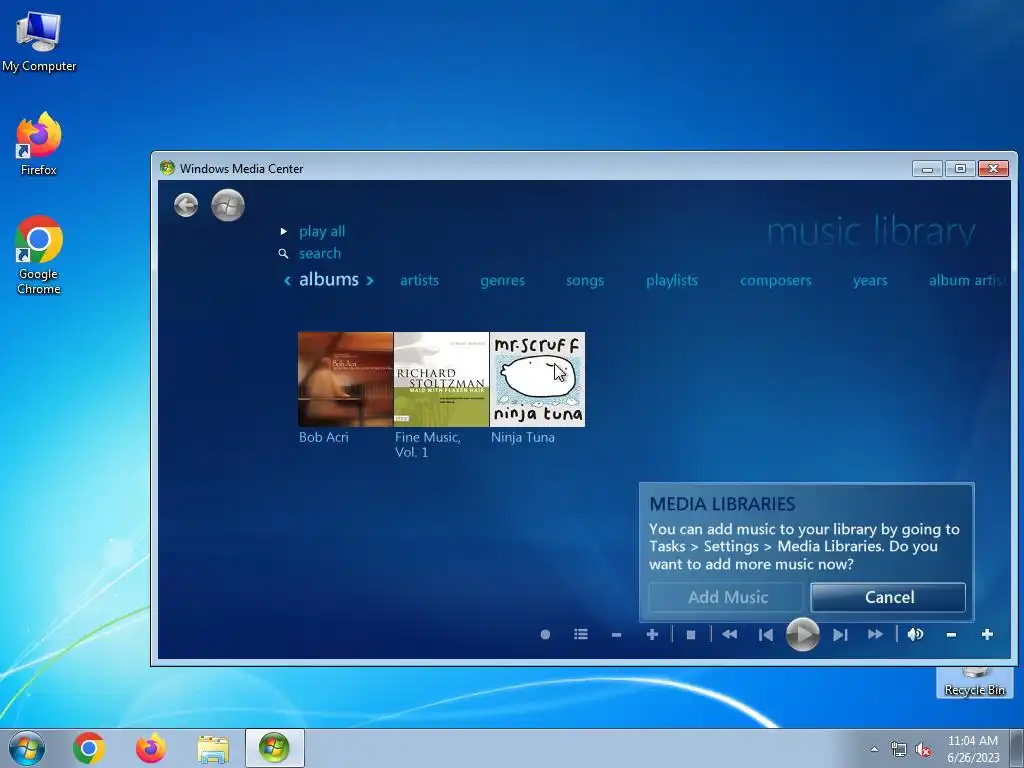The image size is (1024, 768).
Task: Open the taskbar clock and date
Action: [x=973, y=749]
